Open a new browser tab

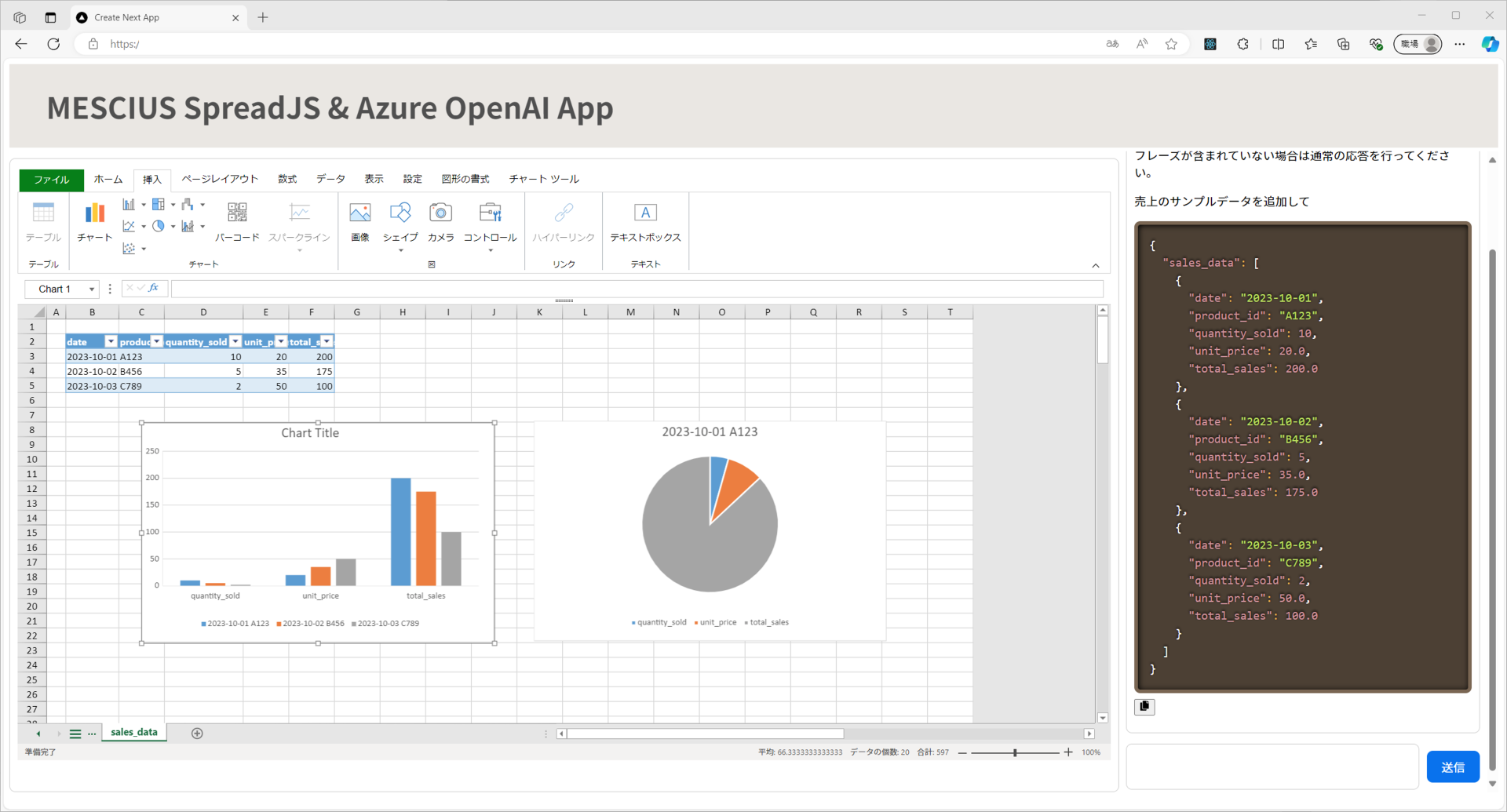[x=263, y=17]
